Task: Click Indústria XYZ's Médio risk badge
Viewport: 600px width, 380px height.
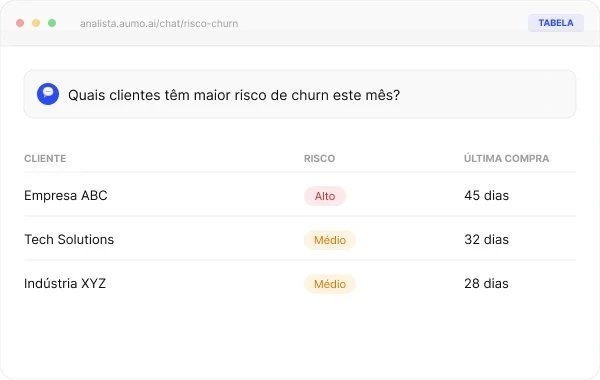Action: click(x=330, y=284)
